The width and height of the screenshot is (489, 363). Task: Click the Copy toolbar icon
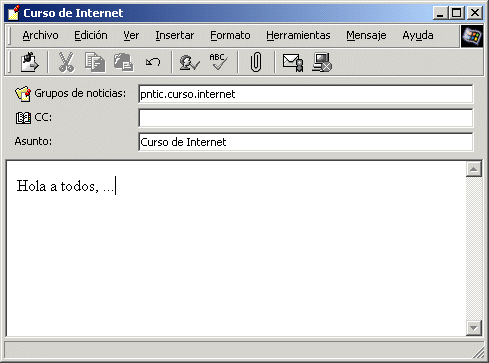coord(95,62)
